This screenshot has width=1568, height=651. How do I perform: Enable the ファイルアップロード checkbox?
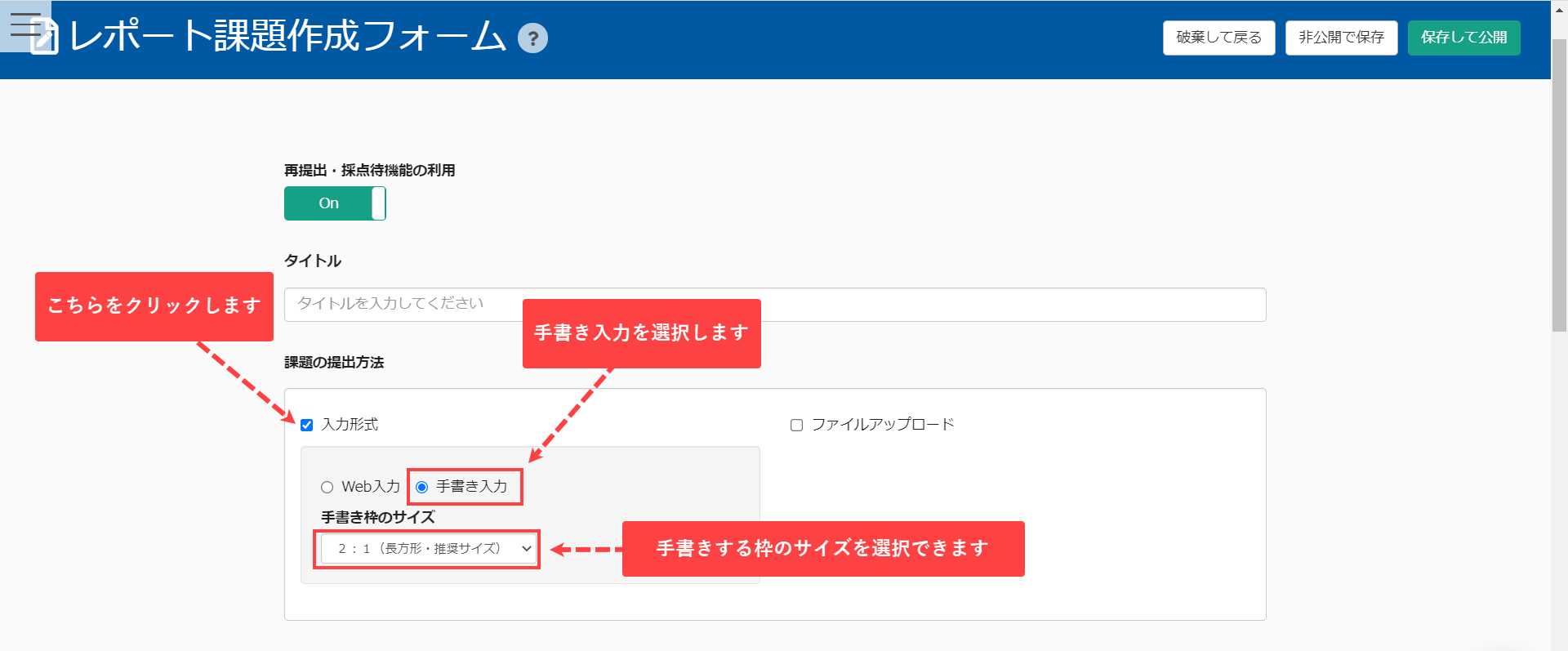796,425
